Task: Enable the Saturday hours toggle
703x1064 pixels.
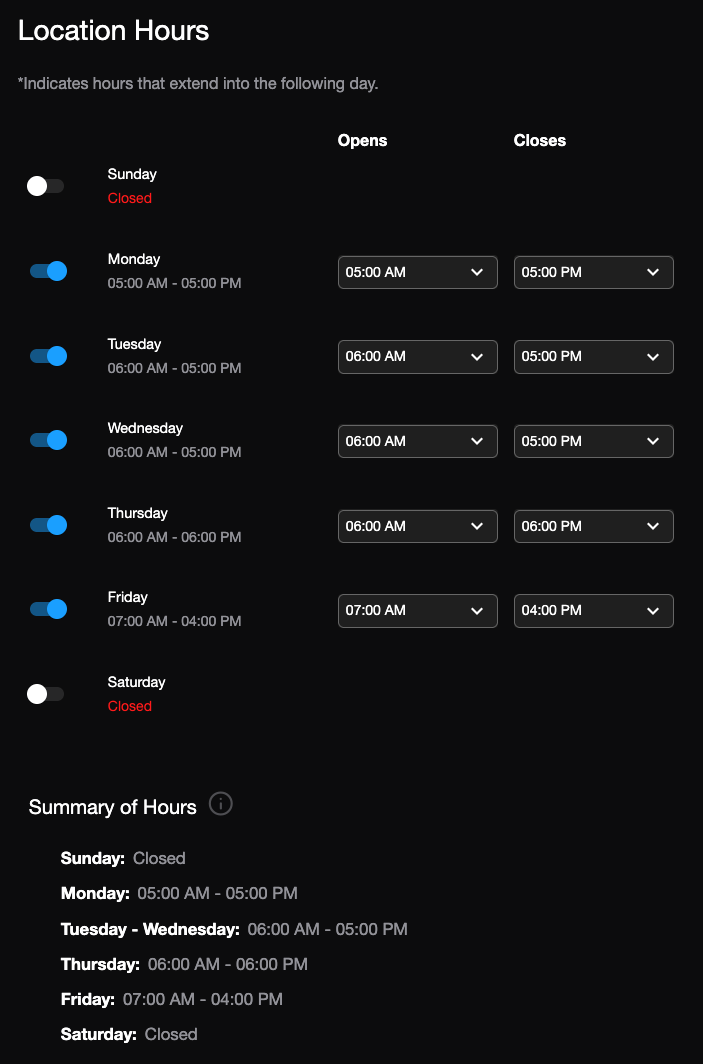Action: pos(46,694)
